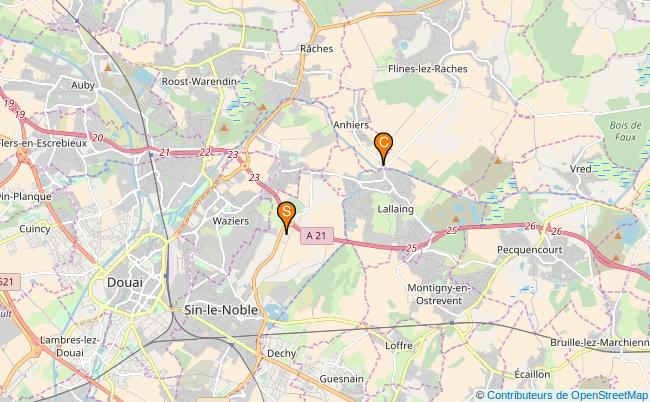Click the orange S map marker
This screenshot has width=650, height=402.
coord(286,217)
